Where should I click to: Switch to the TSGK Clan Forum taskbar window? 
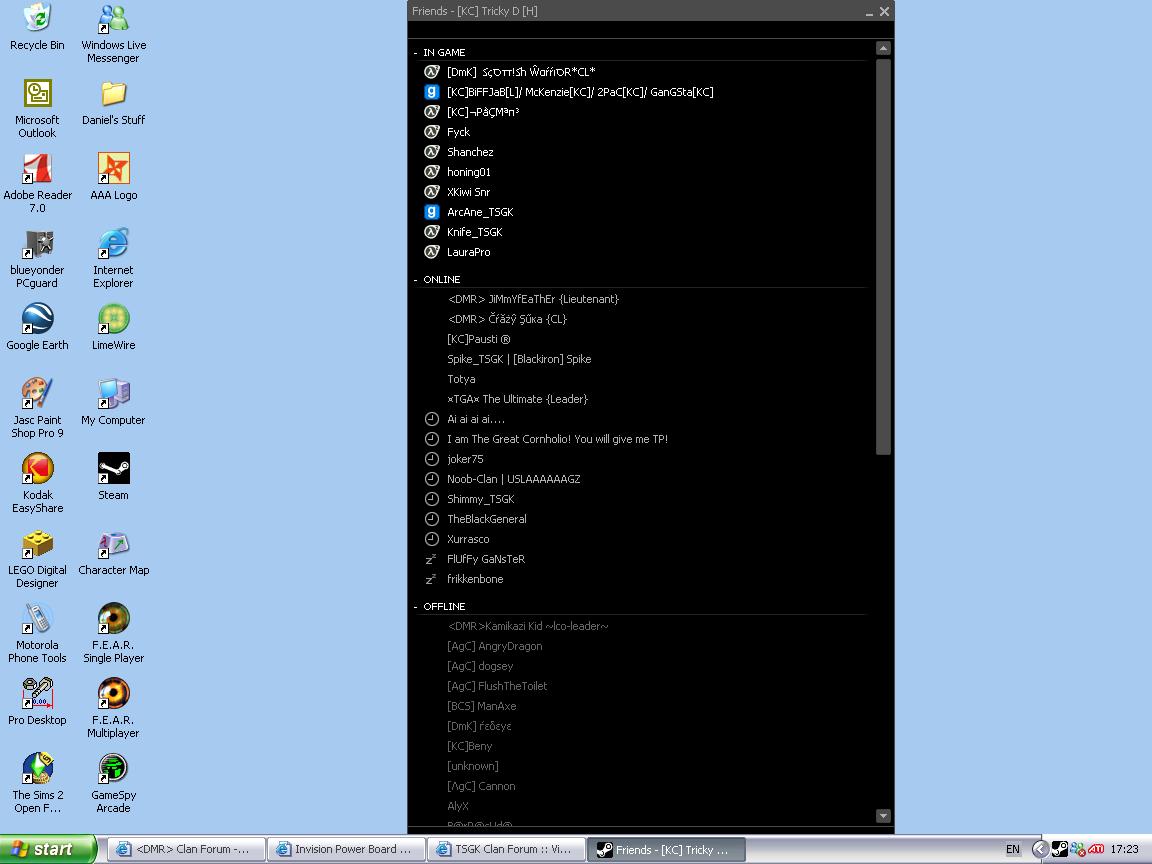tap(505, 849)
